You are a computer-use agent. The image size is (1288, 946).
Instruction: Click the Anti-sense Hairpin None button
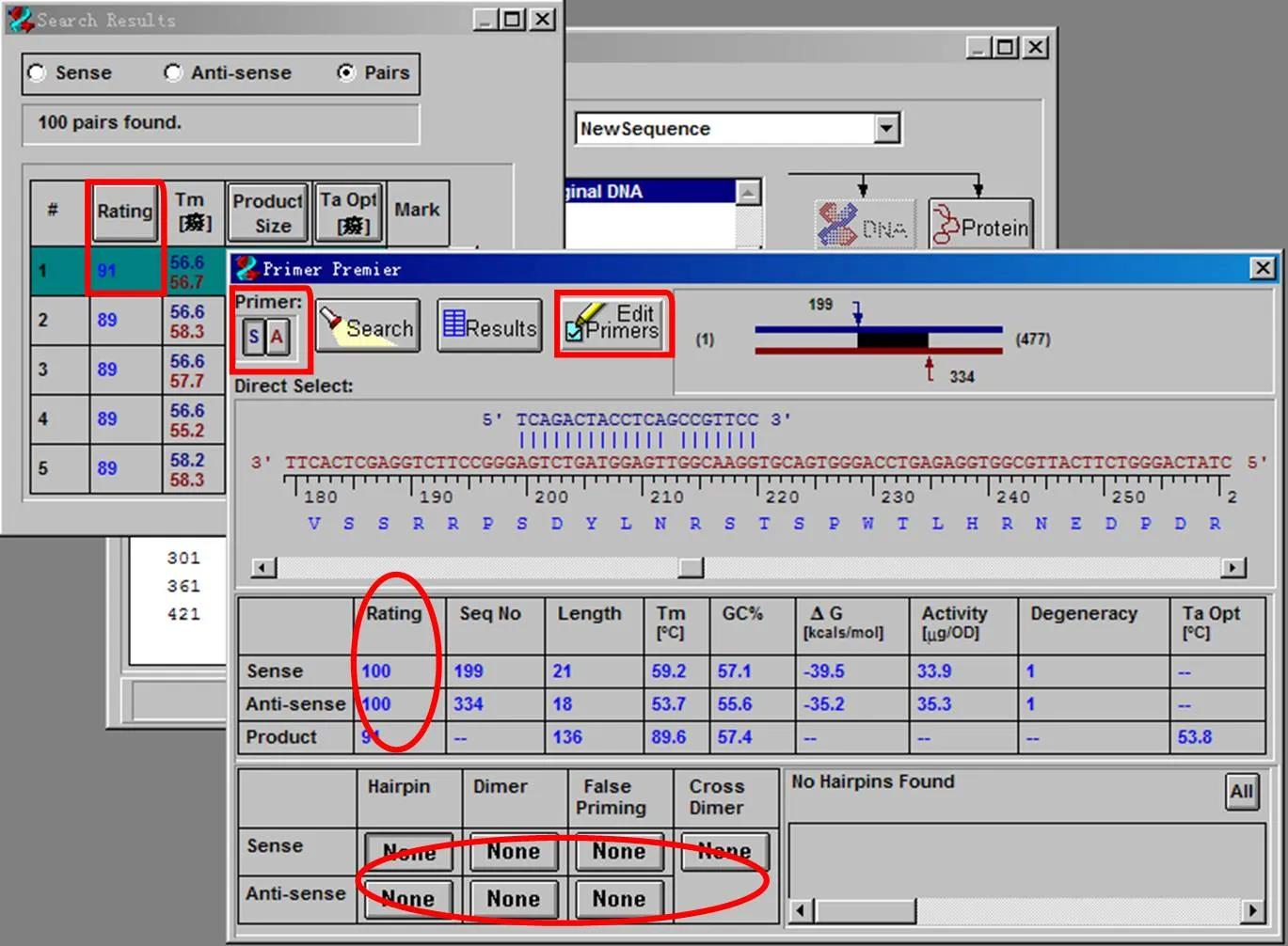408,899
